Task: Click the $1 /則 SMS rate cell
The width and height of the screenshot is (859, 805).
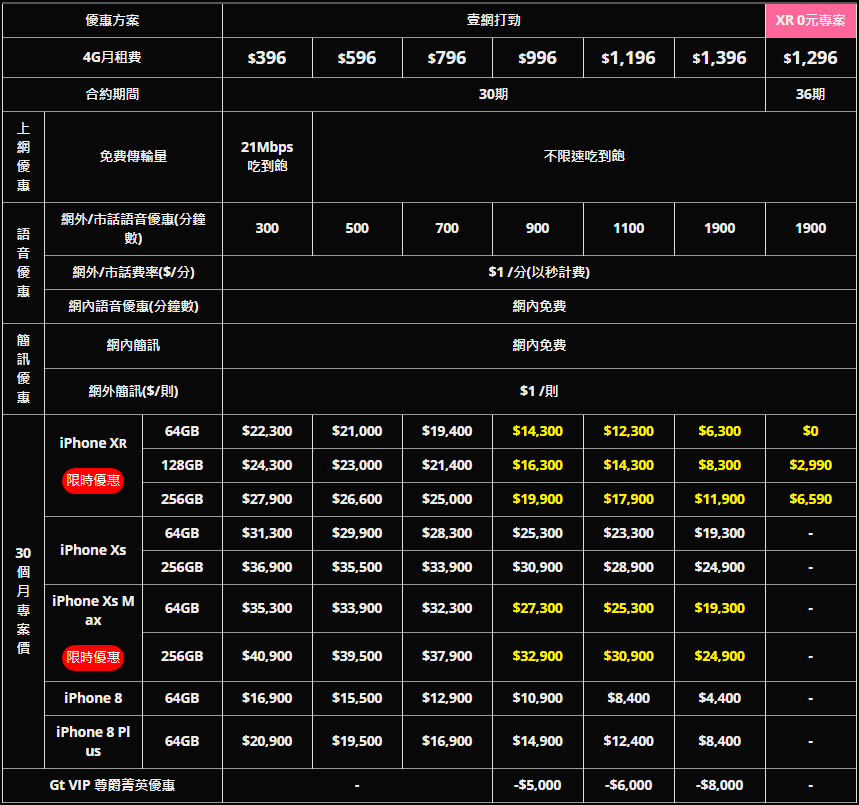Action: pos(539,391)
